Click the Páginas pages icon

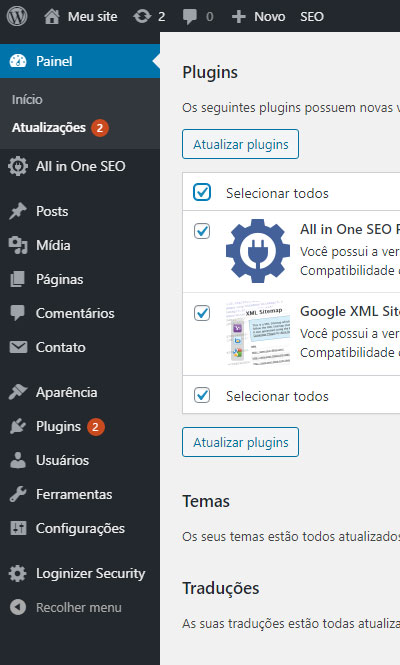pyautogui.click(x=18, y=279)
